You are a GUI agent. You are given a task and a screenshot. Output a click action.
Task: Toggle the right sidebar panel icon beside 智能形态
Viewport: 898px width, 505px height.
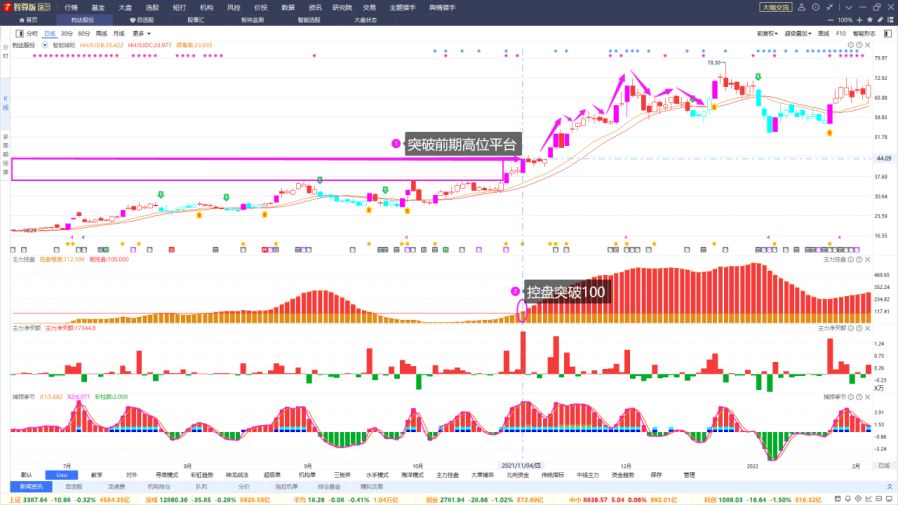pyautogui.click(x=887, y=33)
